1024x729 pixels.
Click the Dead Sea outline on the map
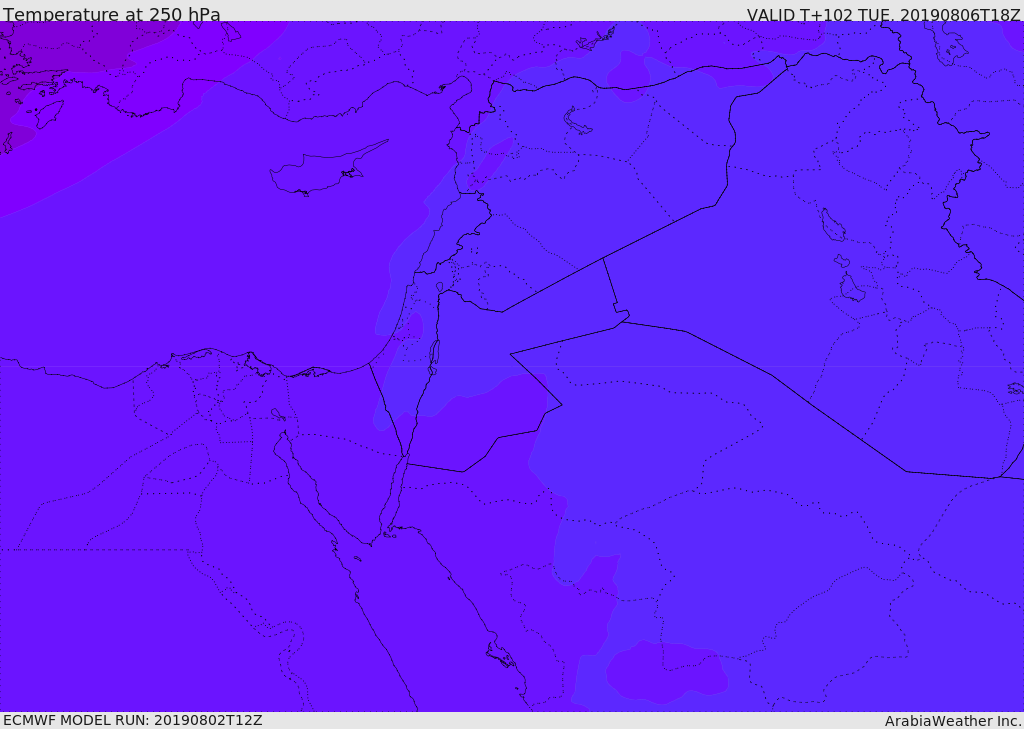[x=434, y=357]
